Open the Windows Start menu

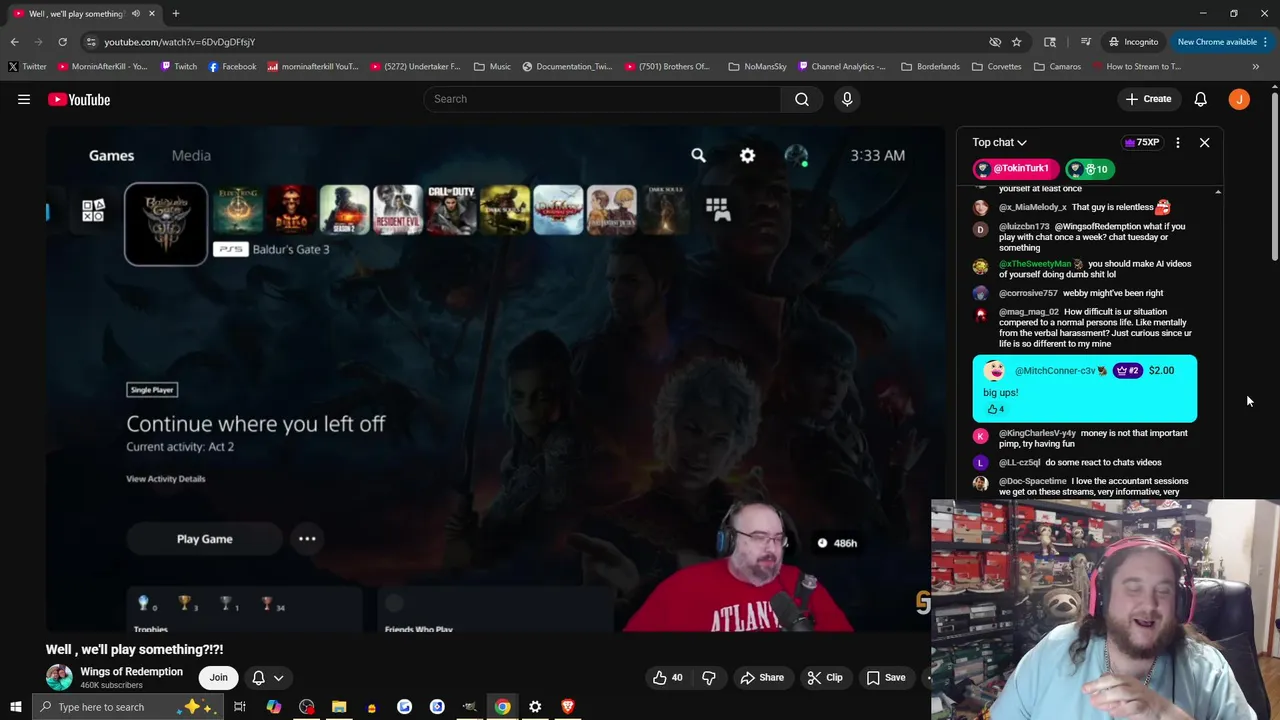pyautogui.click(x=15, y=707)
